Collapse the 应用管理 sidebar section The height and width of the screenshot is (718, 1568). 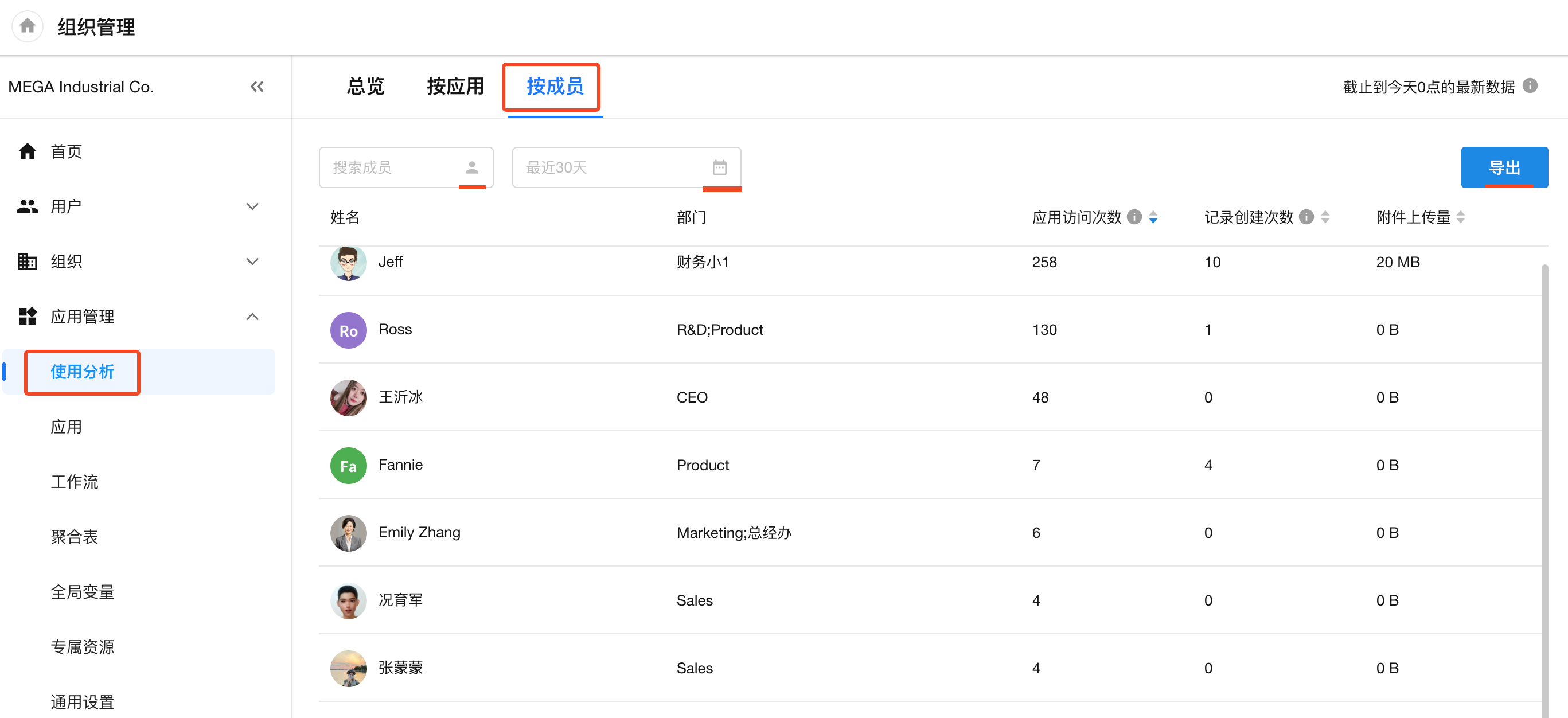(x=252, y=317)
